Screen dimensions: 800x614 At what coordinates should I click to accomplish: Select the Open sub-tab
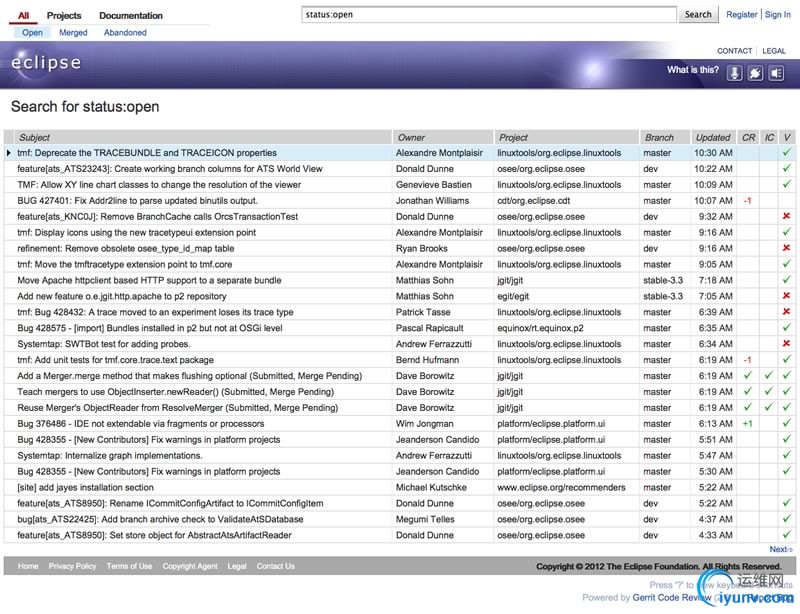32,32
